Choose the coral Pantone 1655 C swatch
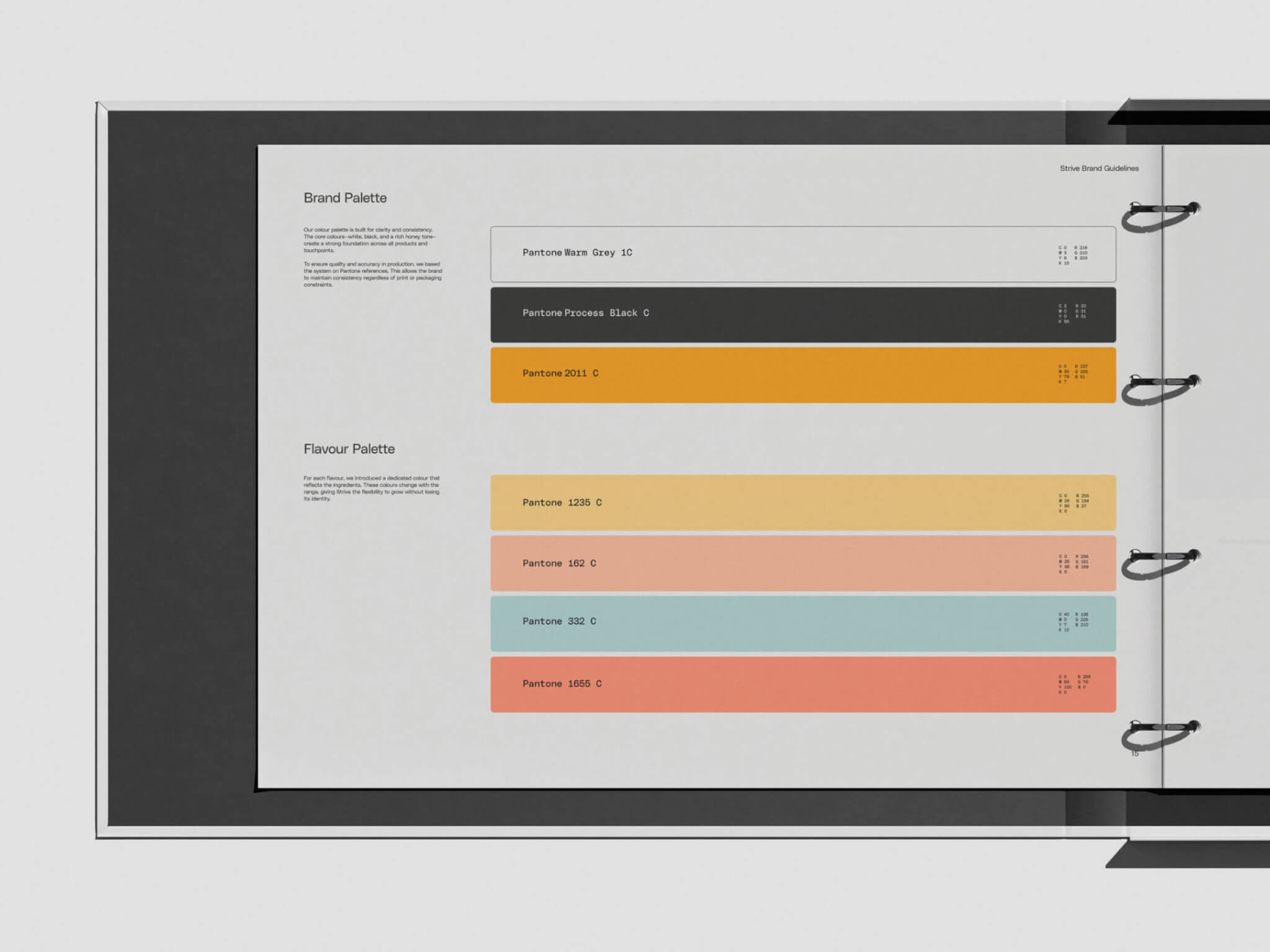The image size is (1270, 952). click(803, 684)
